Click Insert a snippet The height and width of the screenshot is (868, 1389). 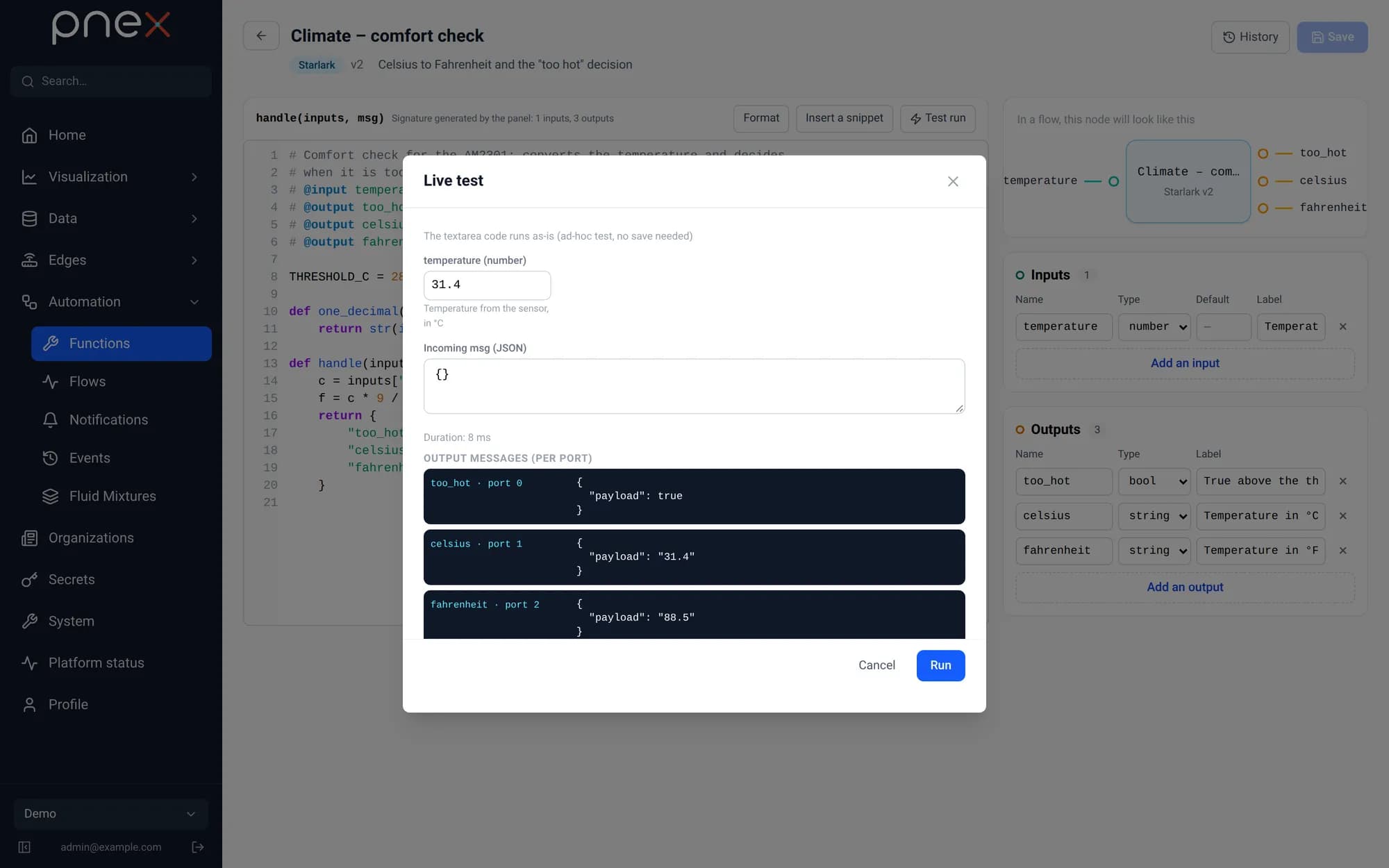coord(845,118)
